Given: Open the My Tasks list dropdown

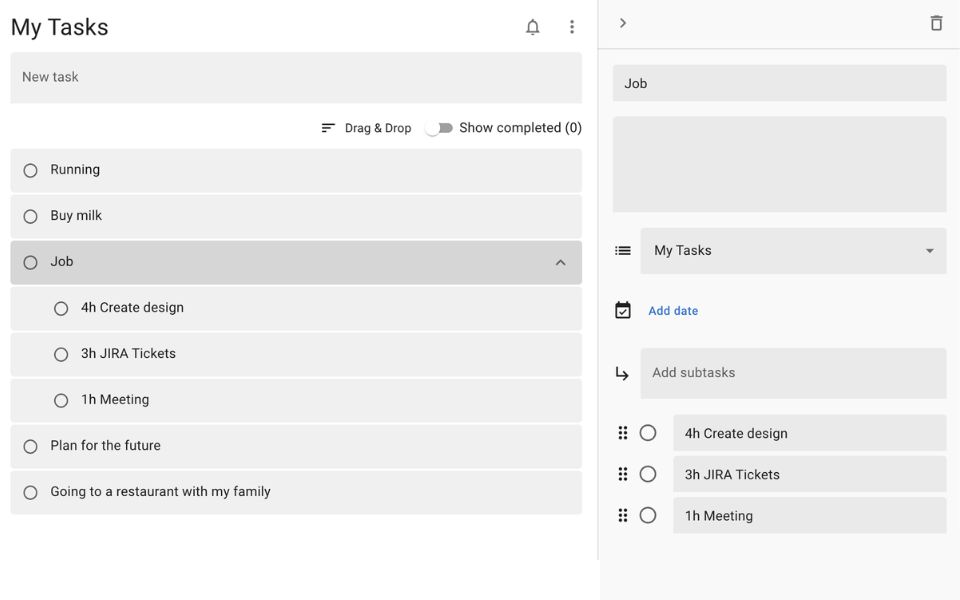Looking at the screenshot, I should pos(930,251).
